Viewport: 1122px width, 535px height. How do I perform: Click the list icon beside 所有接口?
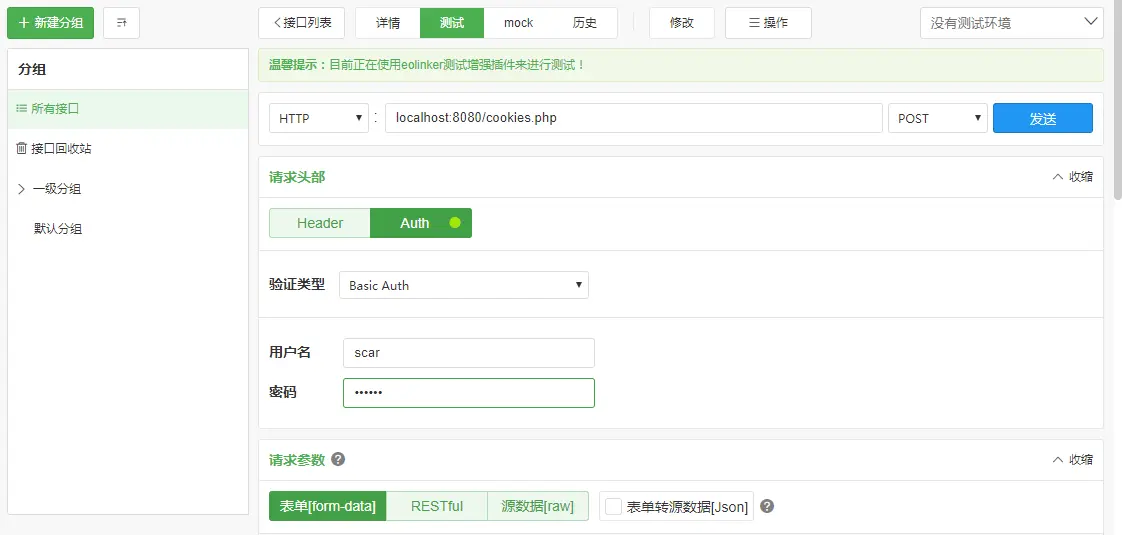(21, 109)
